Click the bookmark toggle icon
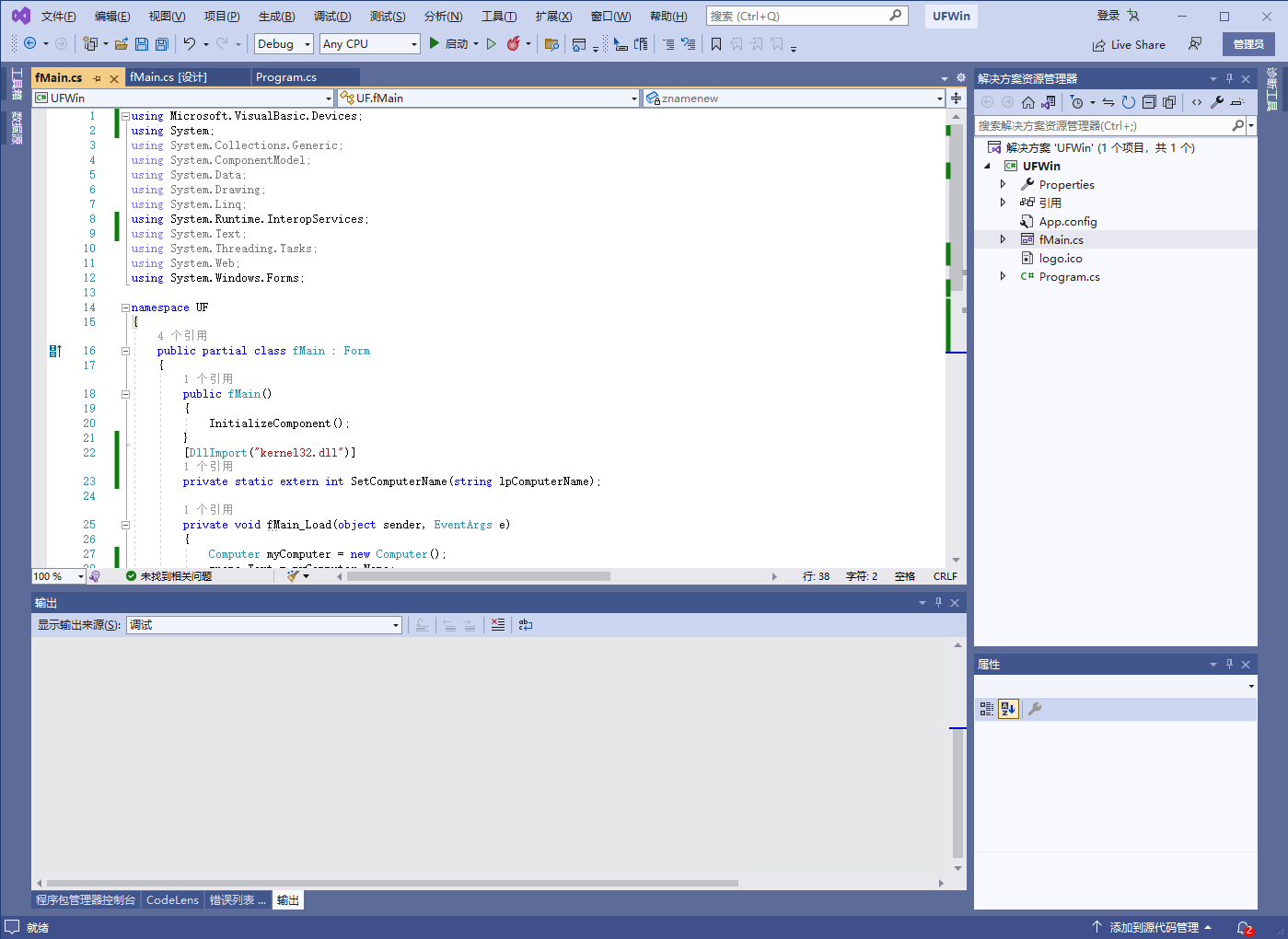The image size is (1288, 939). coord(716,44)
